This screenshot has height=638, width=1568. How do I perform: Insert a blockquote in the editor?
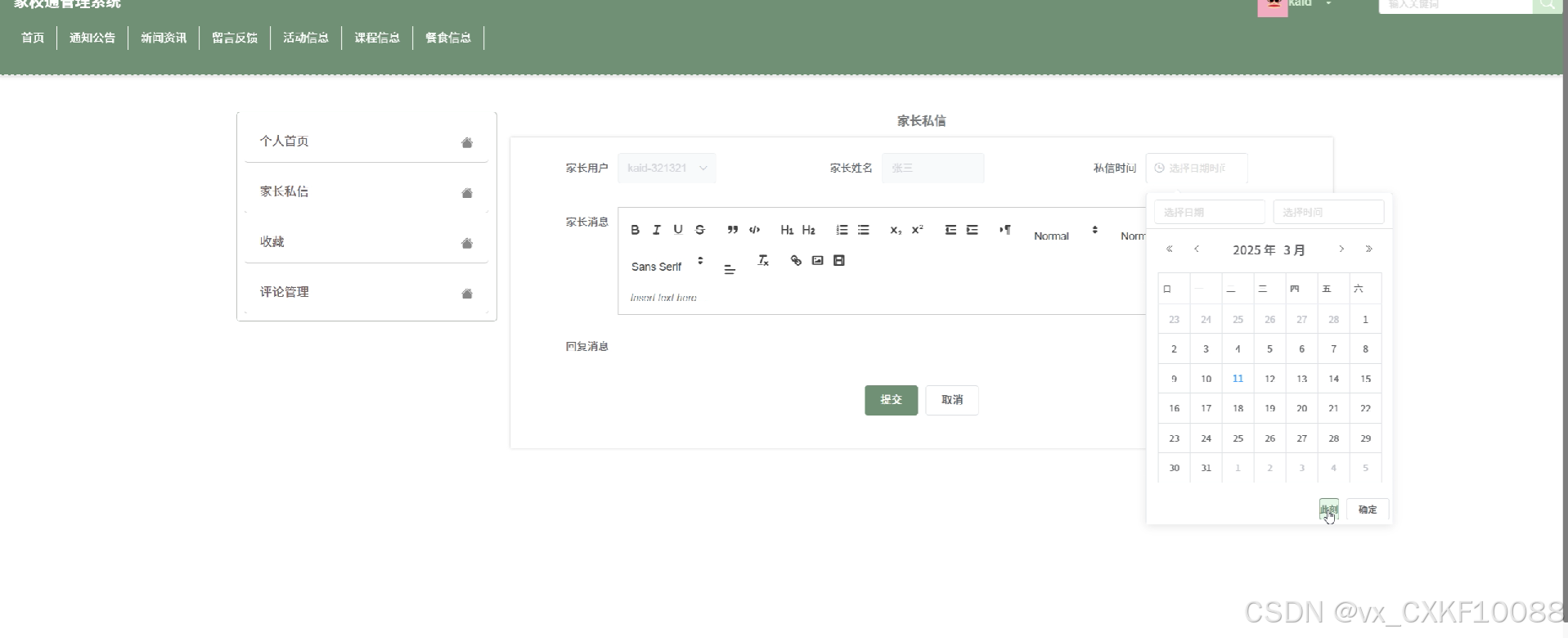(733, 230)
